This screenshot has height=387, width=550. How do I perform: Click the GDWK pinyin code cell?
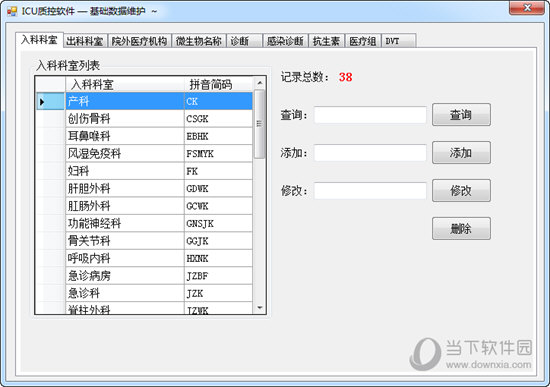click(x=218, y=188)
